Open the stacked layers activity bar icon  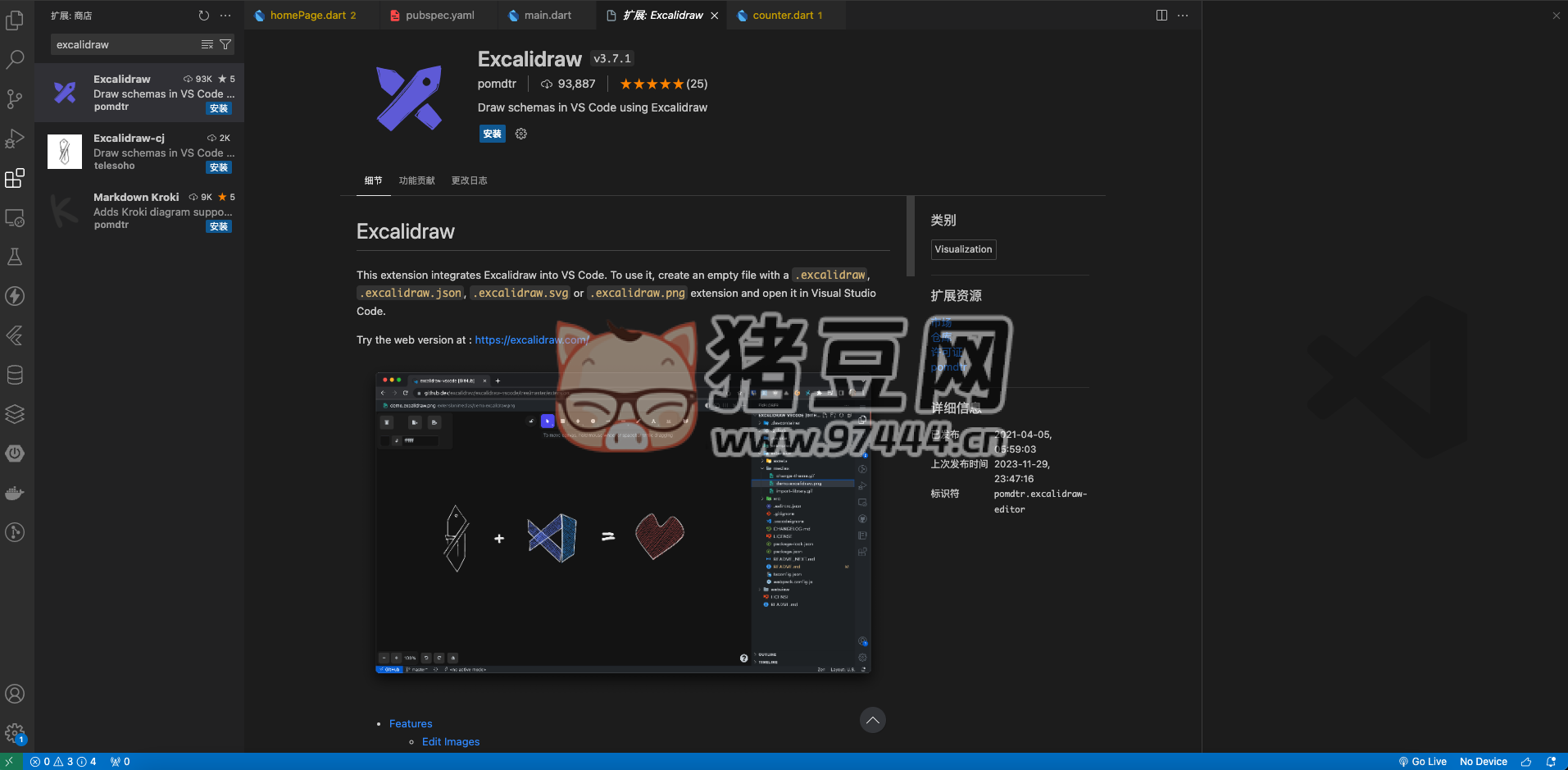click(15, 414)
